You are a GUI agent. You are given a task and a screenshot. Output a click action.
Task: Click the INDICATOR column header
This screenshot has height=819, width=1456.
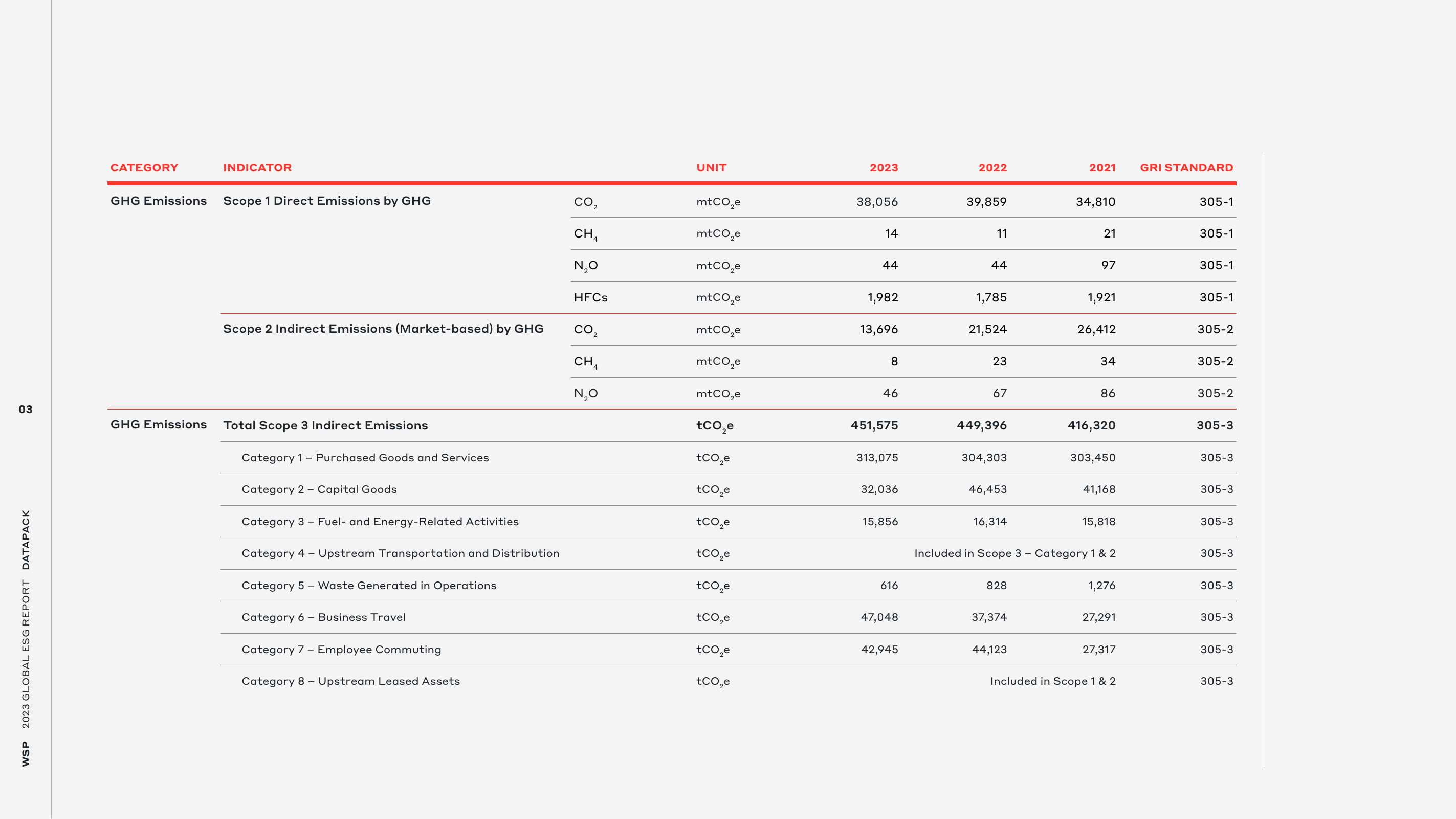tap(257, 168)
